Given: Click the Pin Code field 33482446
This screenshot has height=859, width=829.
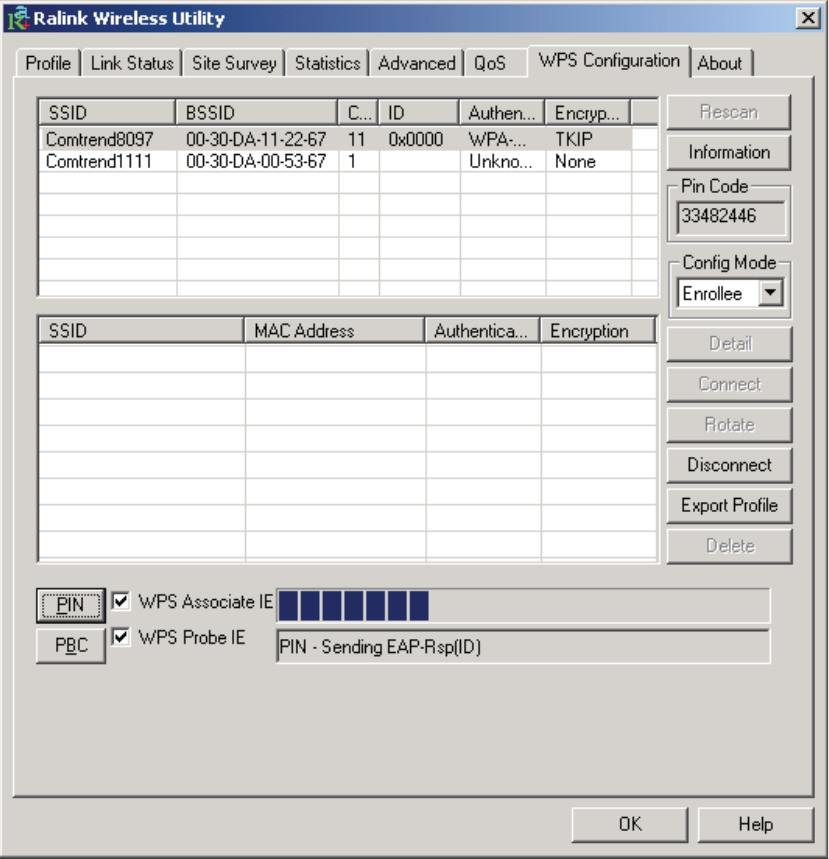Looking at the screenshot, I should [731, 216].
